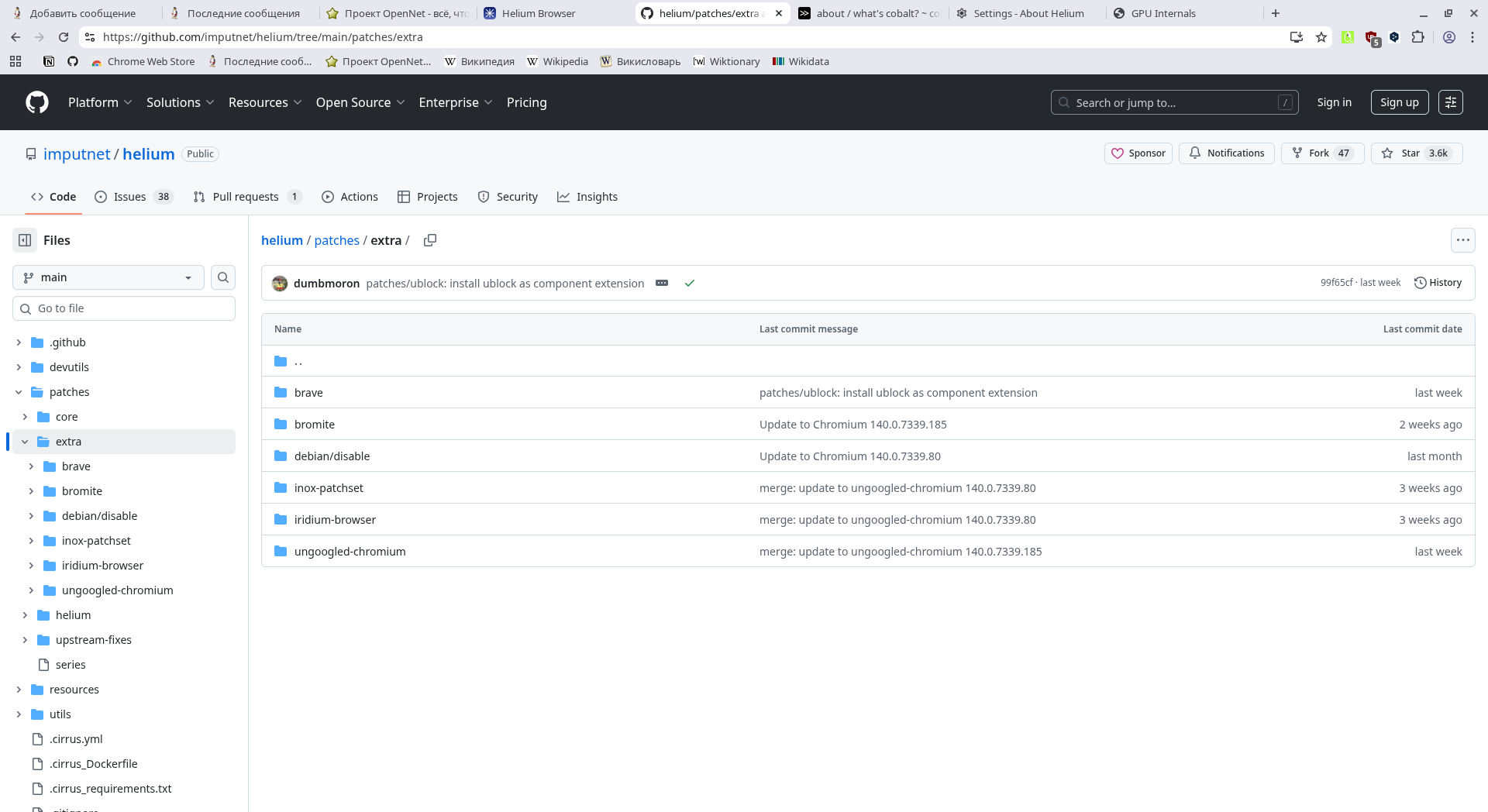Open the more options ellipsis button
Viewport: 1488px width, 812px height.
click(x=1462, y=240)
